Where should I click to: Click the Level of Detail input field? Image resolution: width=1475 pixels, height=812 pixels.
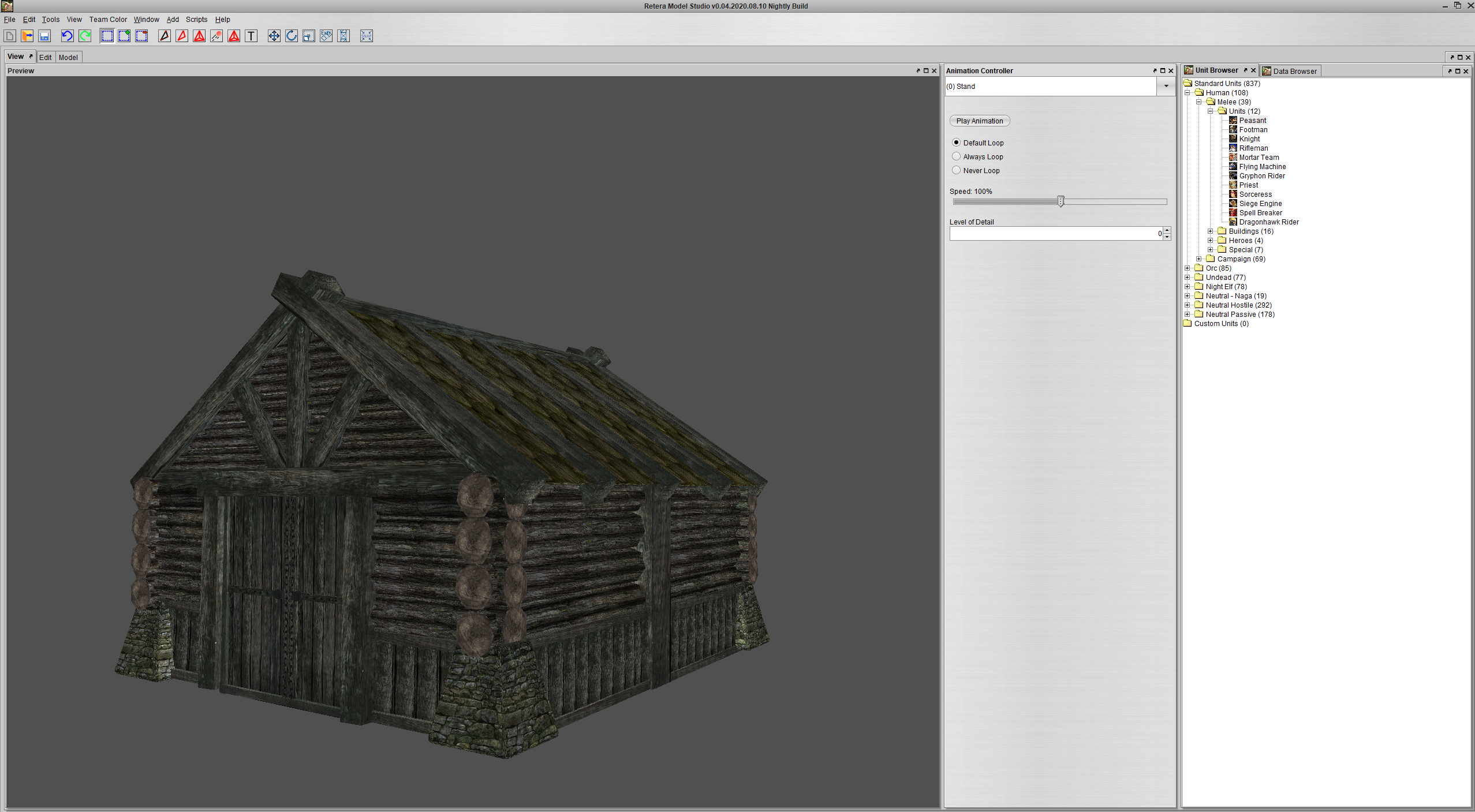click(1056, 234)
